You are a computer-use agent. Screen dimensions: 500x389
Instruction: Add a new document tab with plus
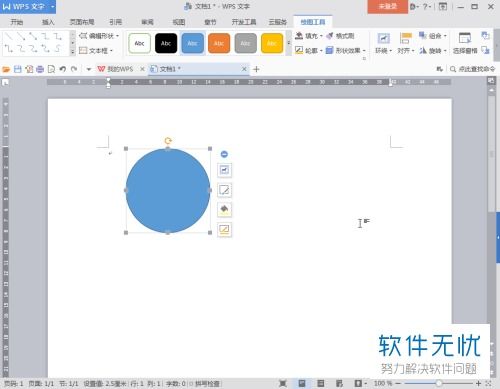(256, 69)
